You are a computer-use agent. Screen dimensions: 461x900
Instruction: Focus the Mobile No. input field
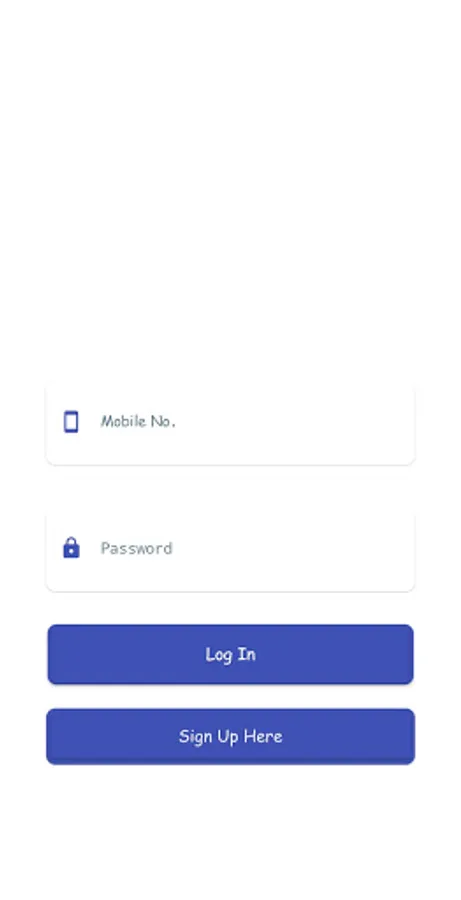pyautogui.click(x=230, y=423)
